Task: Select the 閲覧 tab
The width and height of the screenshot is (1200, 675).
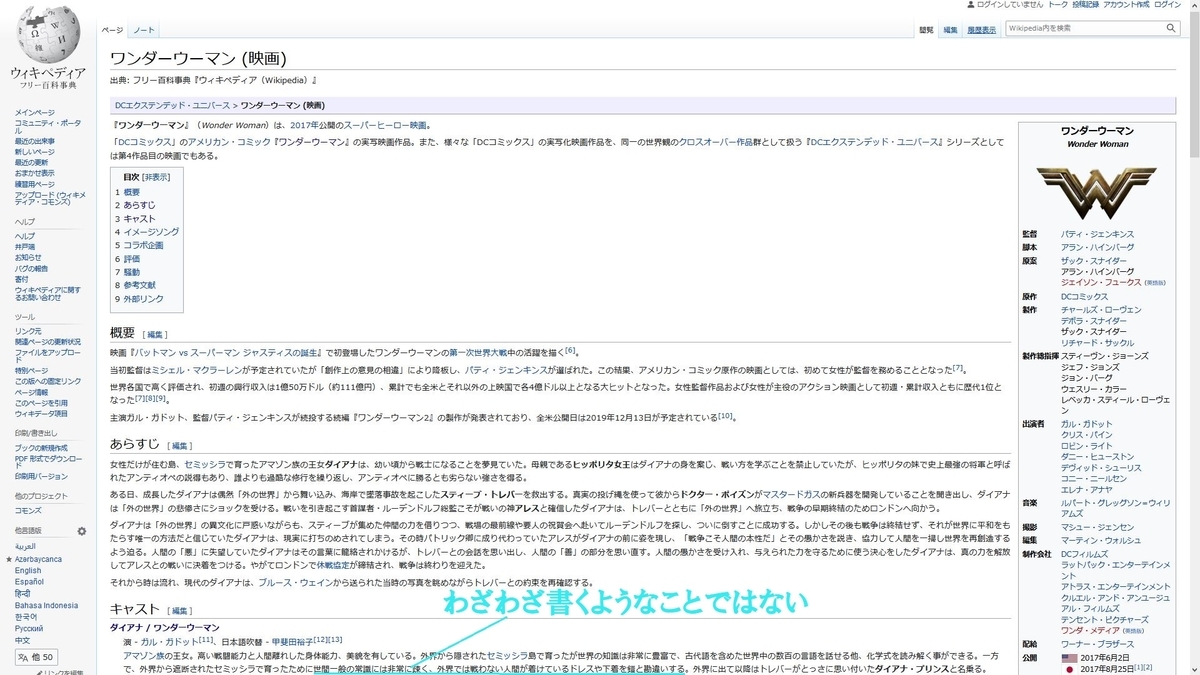Action: click(x=927, y=30)
